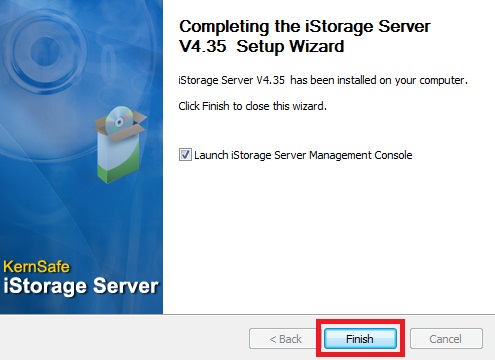
Task: Click the Finish button
Action: click(360, 339)
